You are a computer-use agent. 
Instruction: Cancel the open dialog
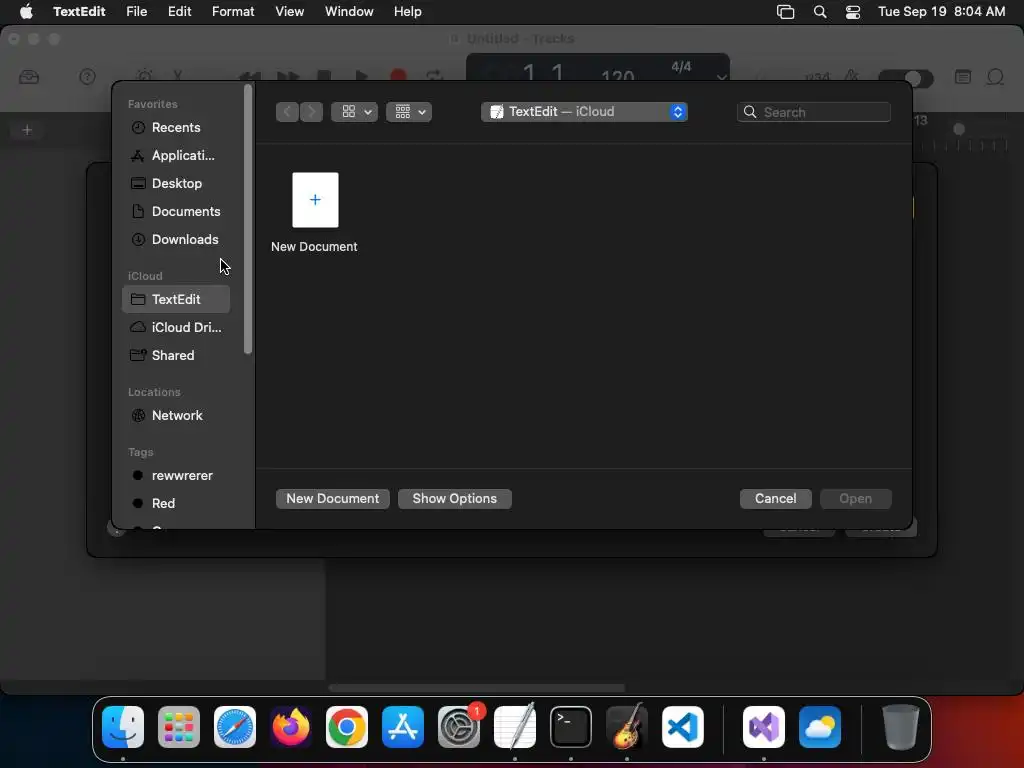pyautogui.click(x=775, y=498)
